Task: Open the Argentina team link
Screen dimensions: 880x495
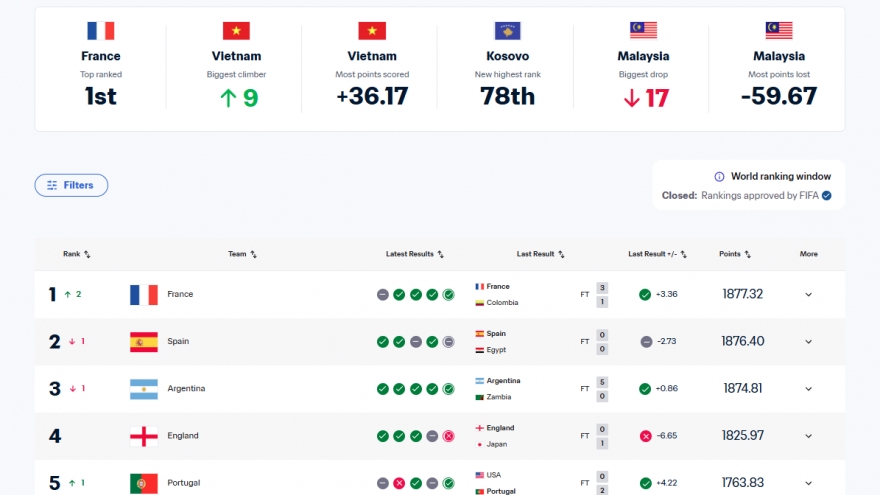Action: coord(186,389)
